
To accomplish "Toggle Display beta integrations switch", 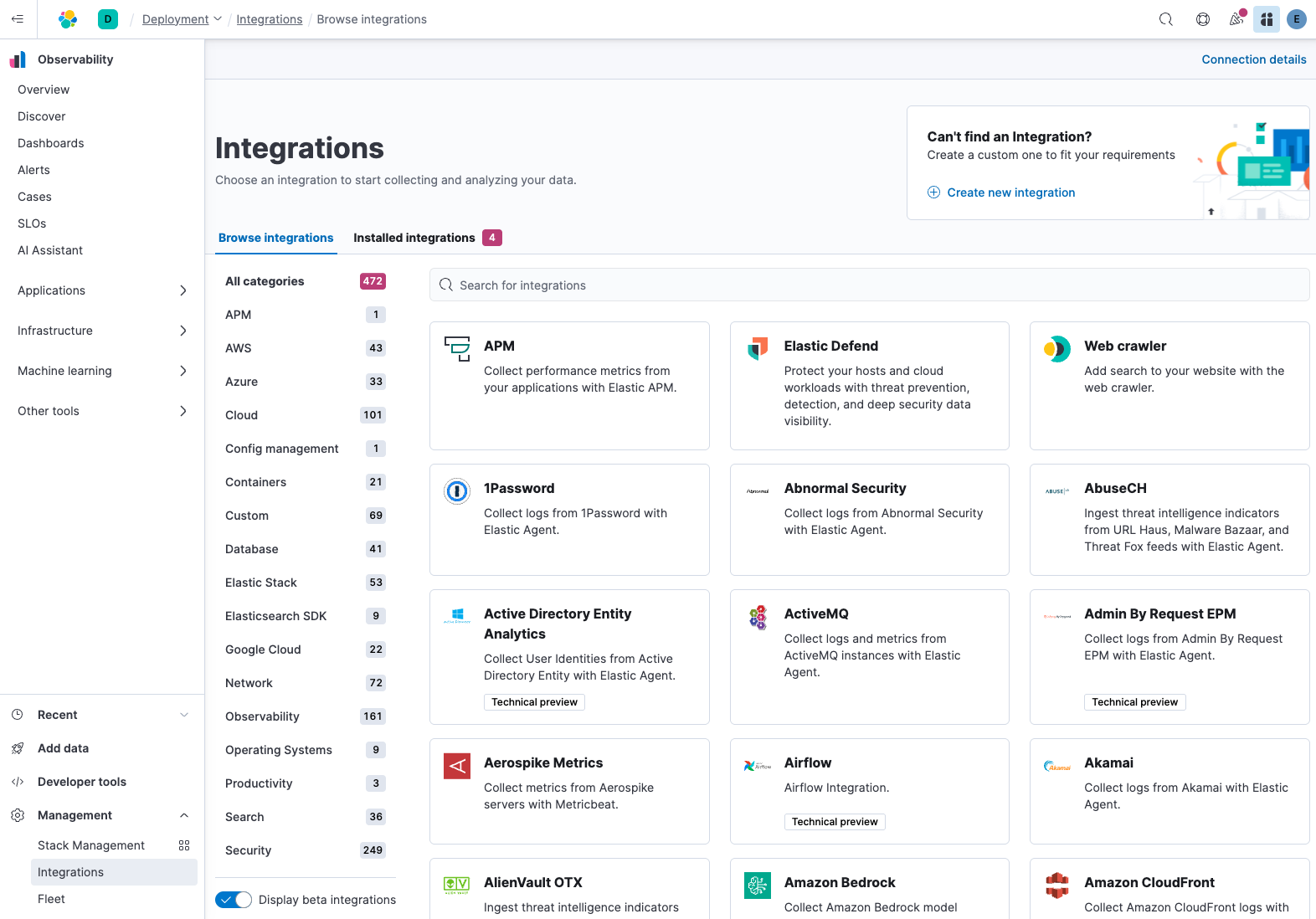I will [x=234, y=900].
